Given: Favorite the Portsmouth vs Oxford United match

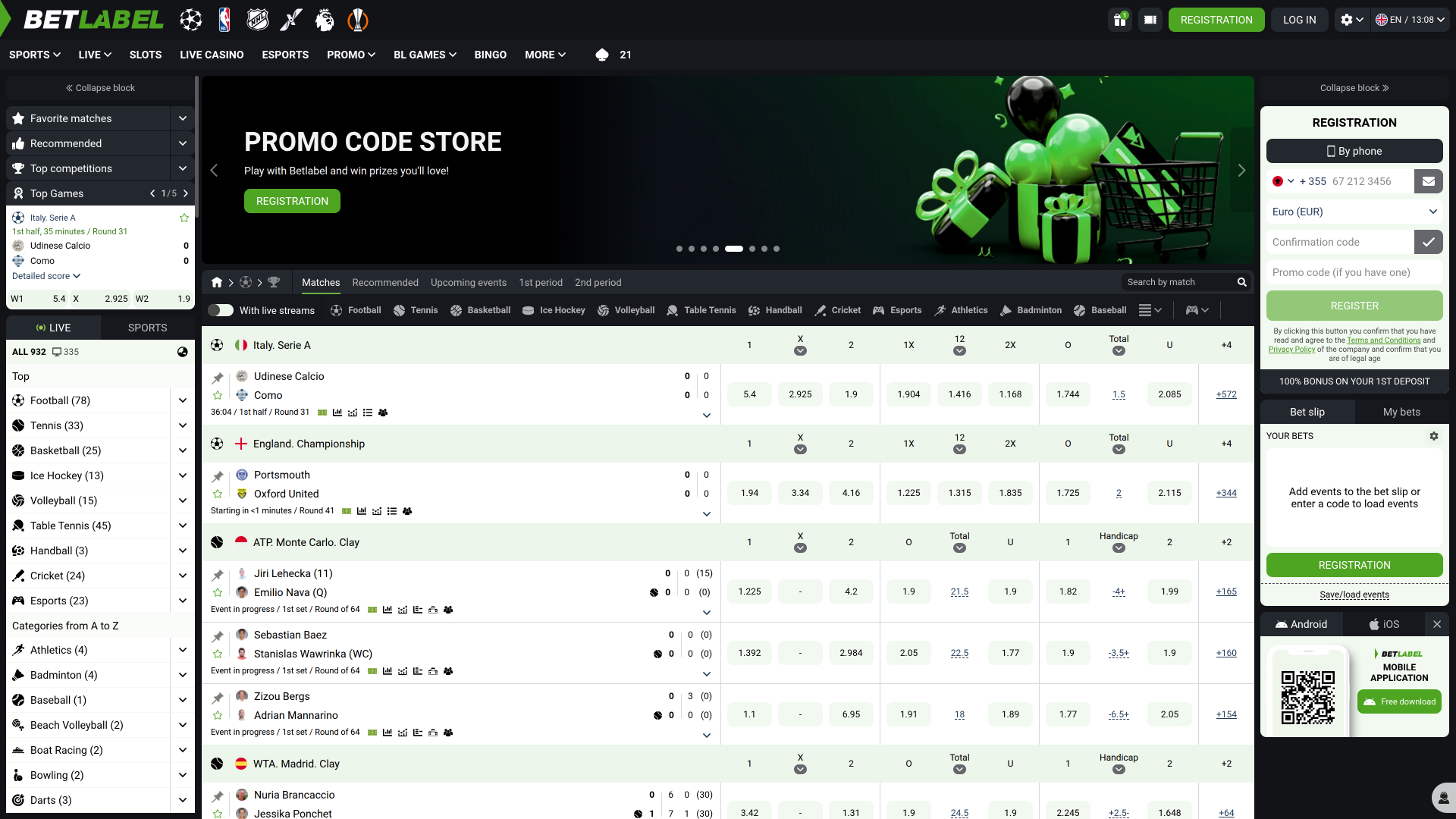Looking at the screenshot, I should click(218, 494).
